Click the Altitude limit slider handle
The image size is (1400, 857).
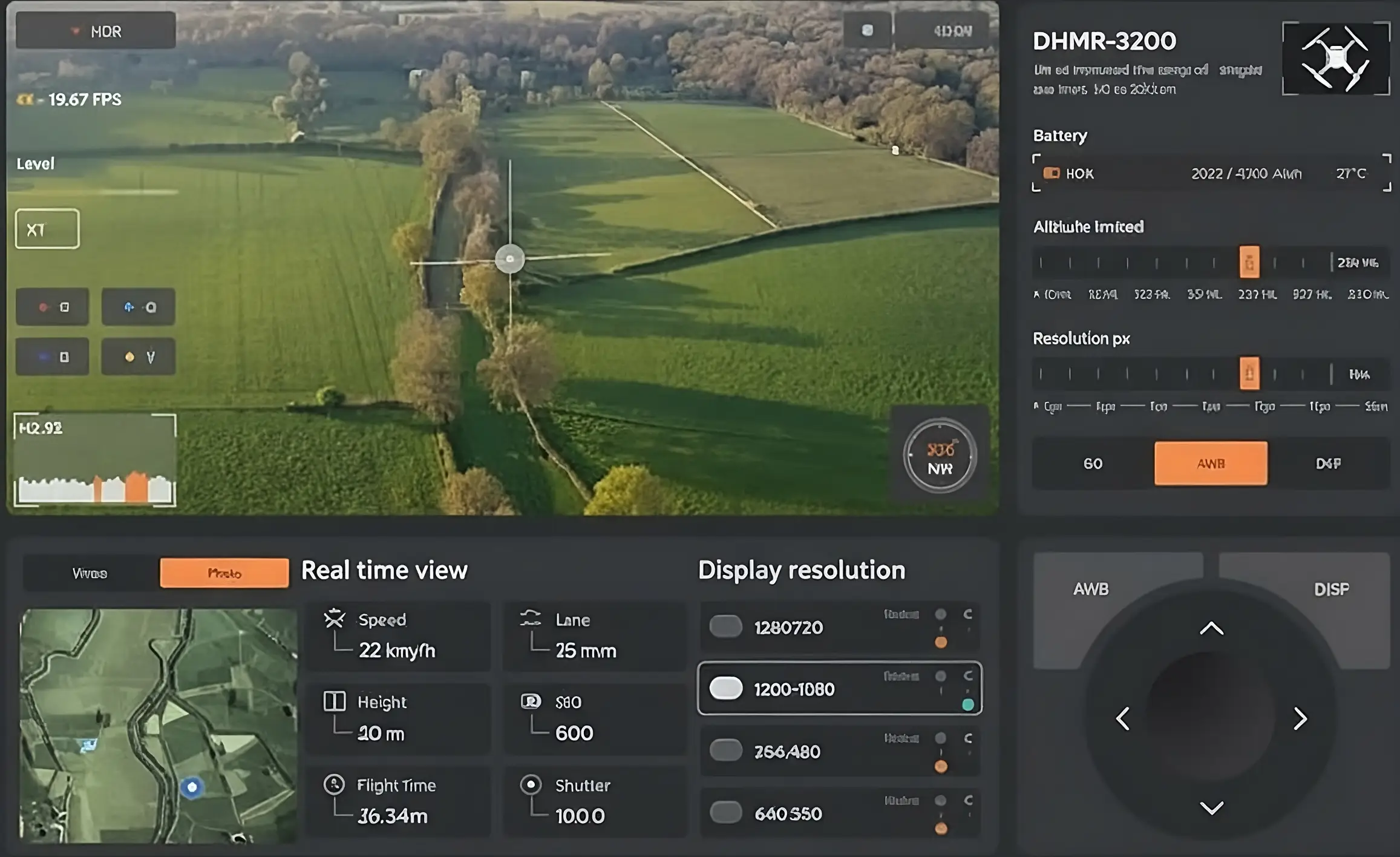(x=1249, y=262)
